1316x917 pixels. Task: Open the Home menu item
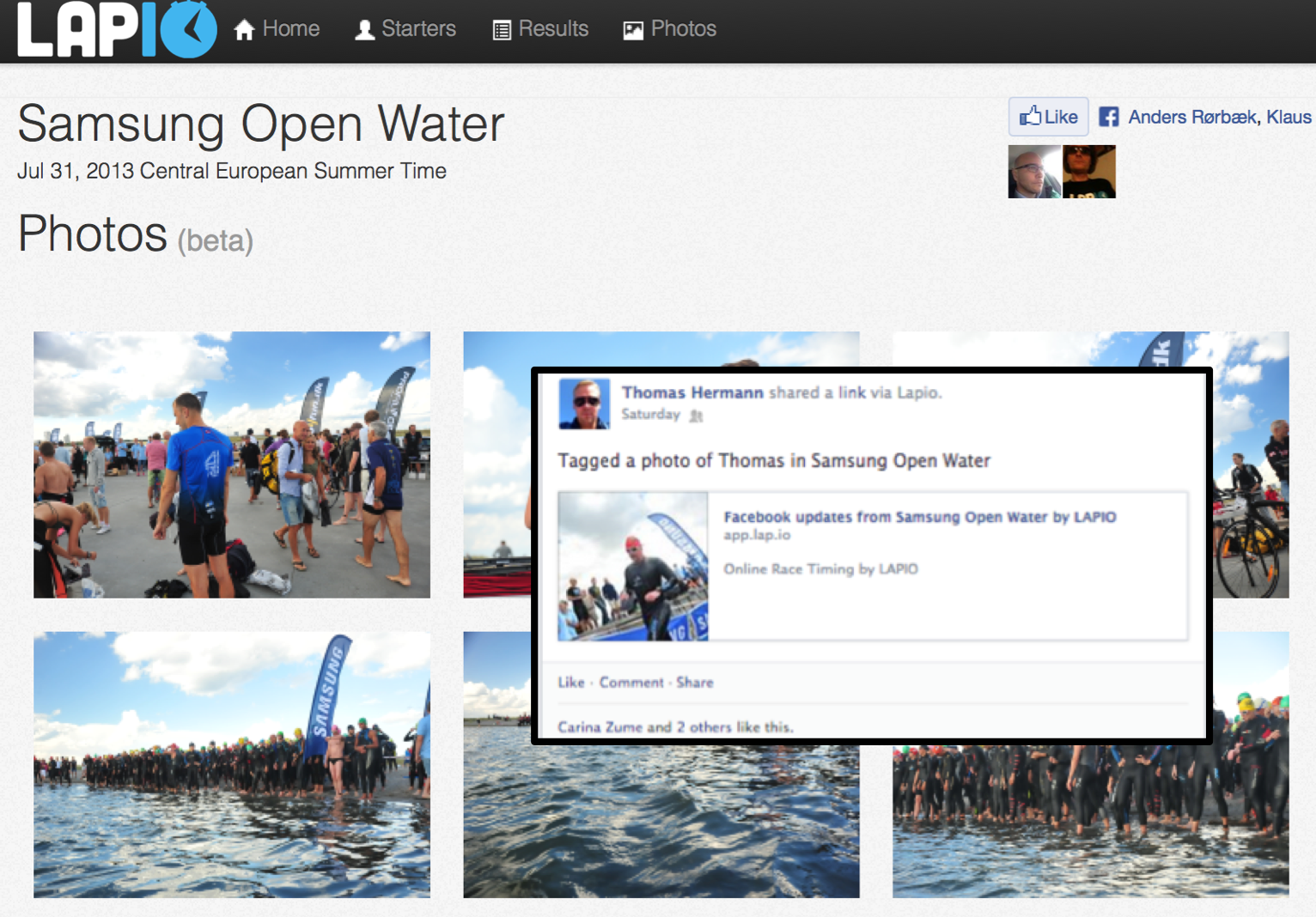coord(277,29)
